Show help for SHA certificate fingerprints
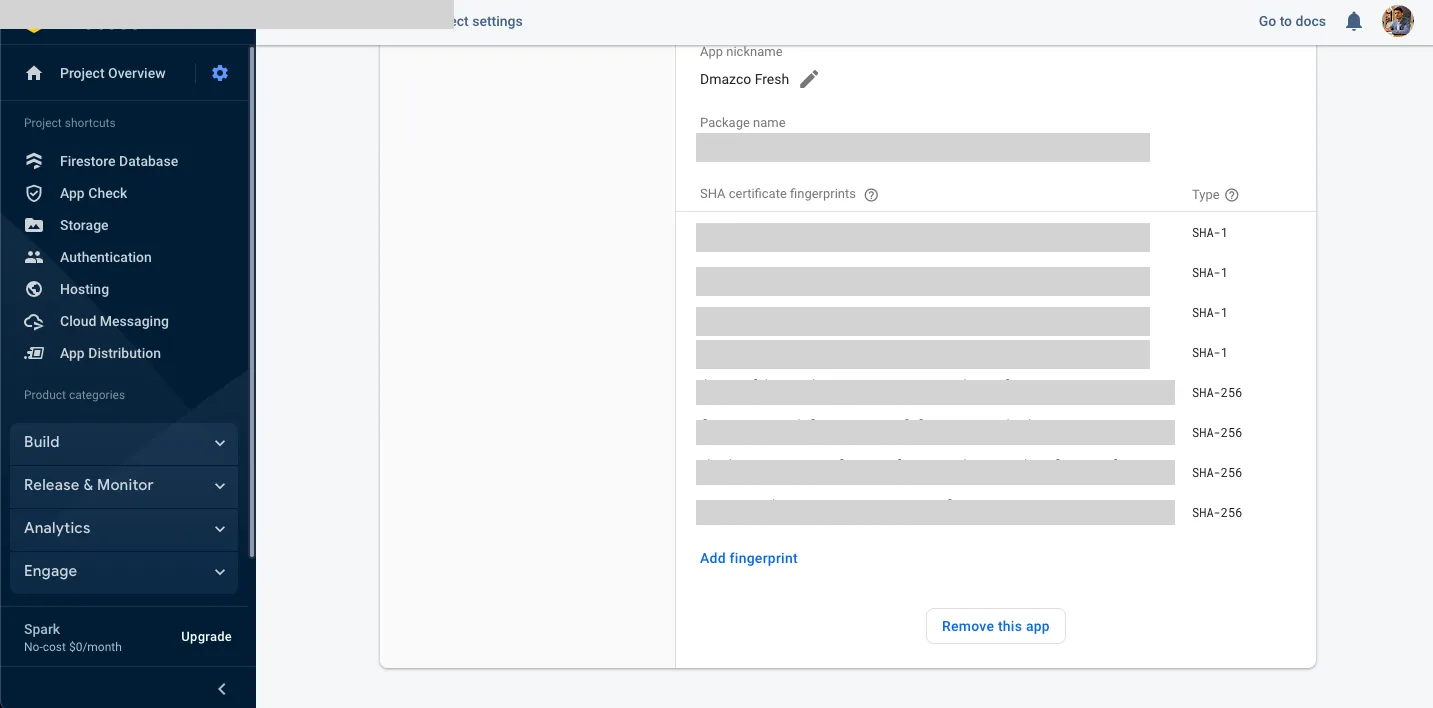The width and height of the screenshot is (1433, 708). coord(871,195)
